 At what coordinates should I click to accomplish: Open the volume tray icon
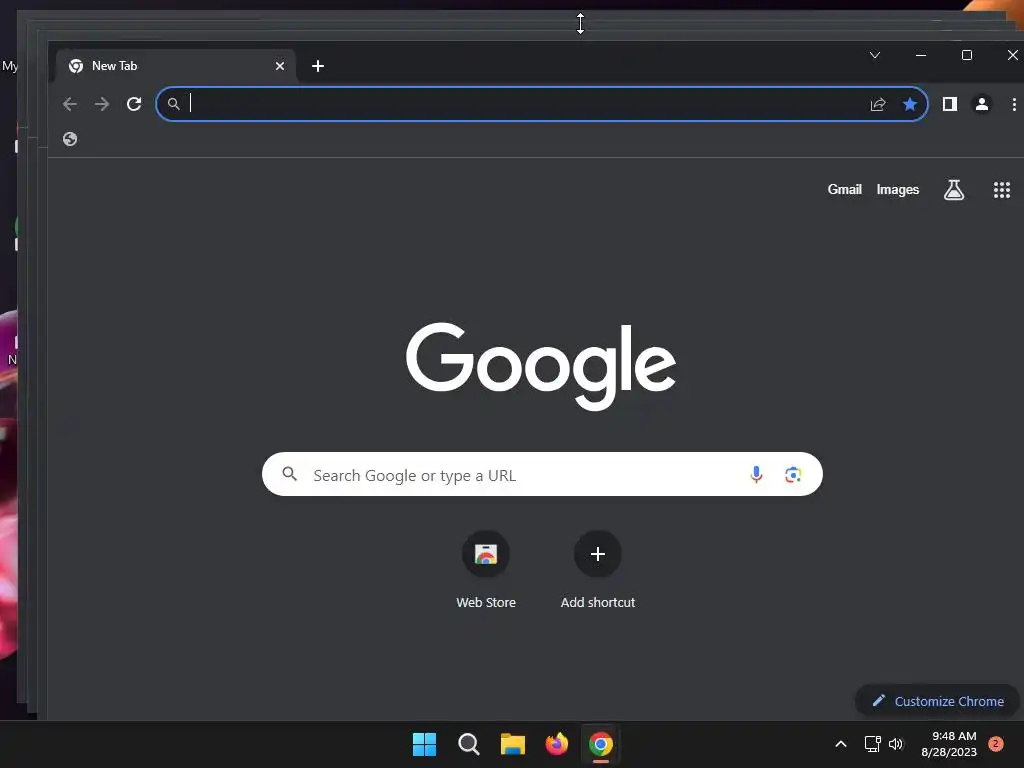coord(895,744)
